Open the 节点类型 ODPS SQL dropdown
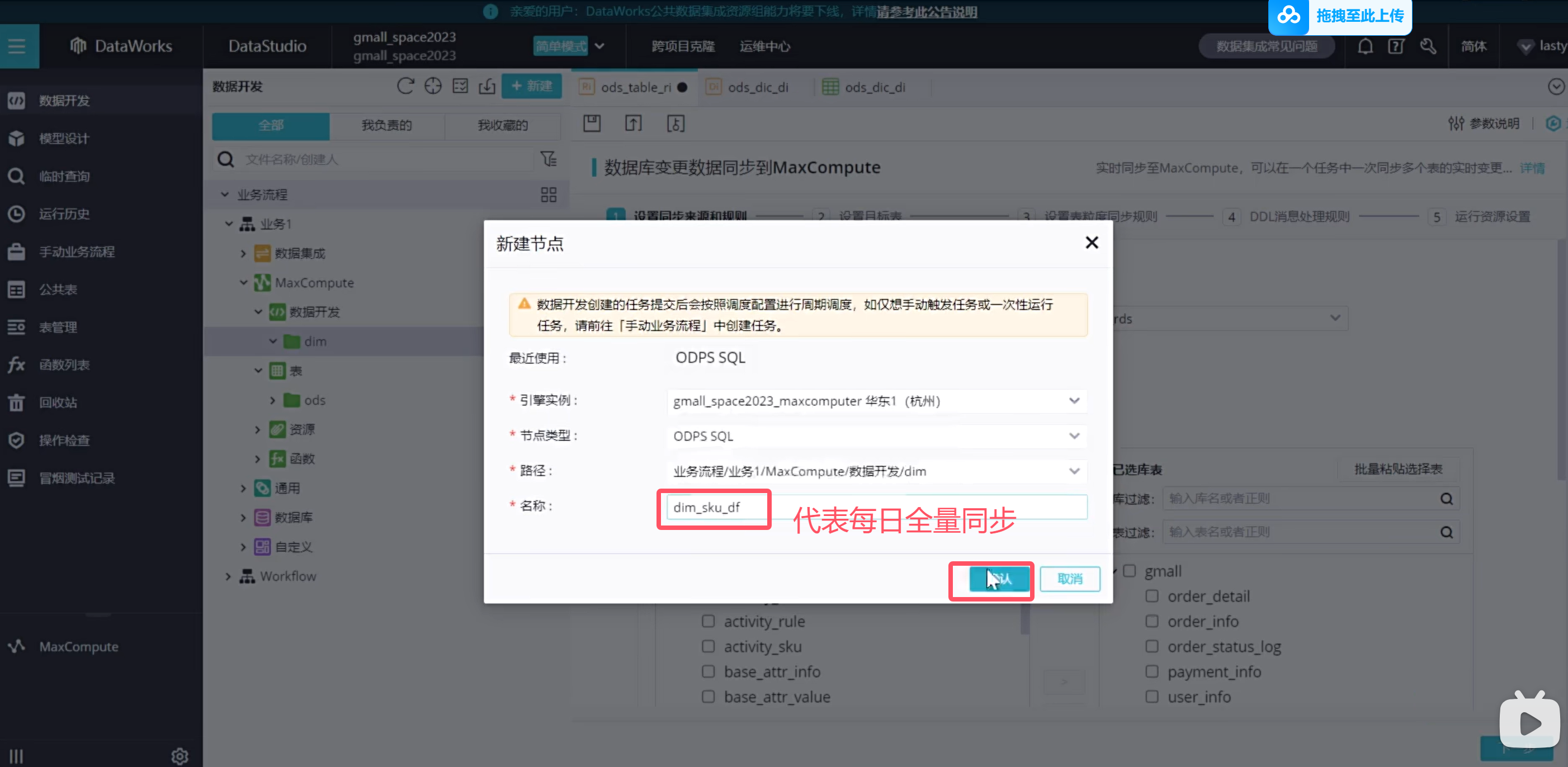Image resolution: width=1568 pixels, height=767 pixels. 876,436
